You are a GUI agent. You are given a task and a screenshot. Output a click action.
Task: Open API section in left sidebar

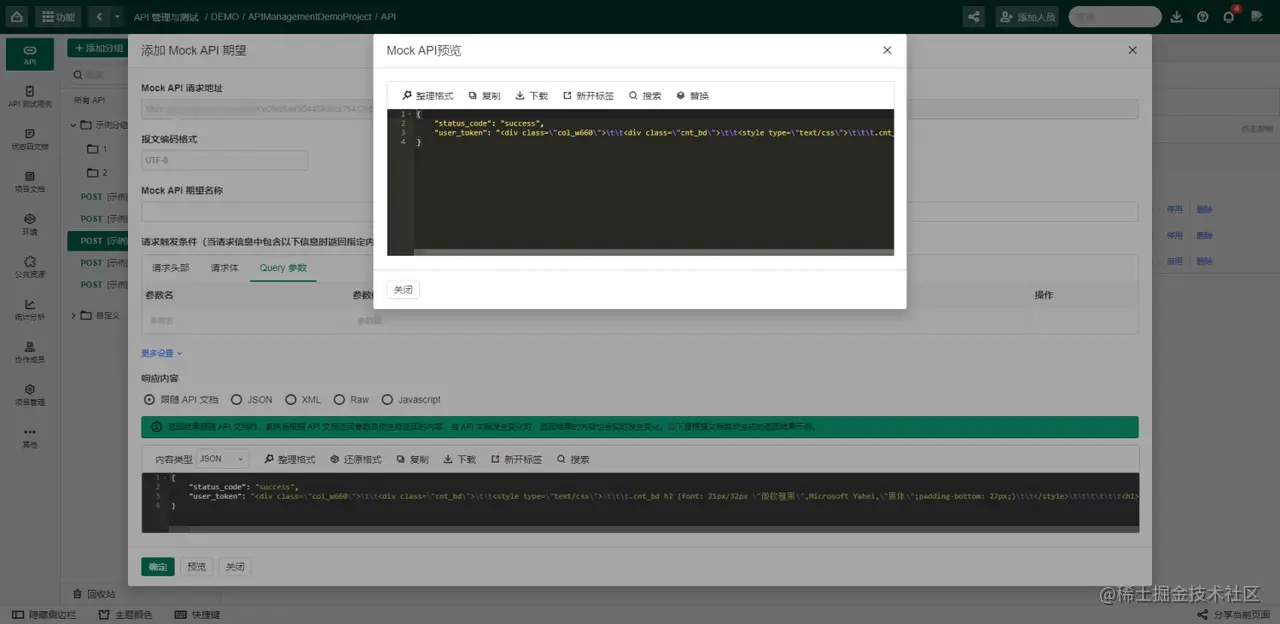click(x=30, y=55)
